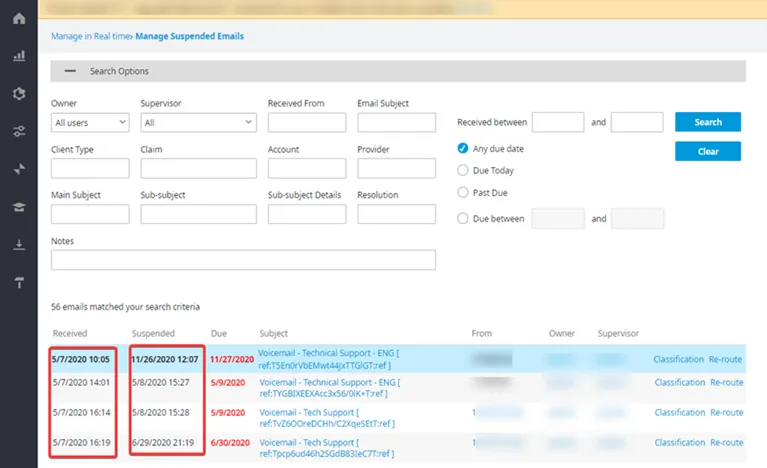Select due date '6/30/2020' cell
The image size is (767, 468).
[x=230, y=443]
